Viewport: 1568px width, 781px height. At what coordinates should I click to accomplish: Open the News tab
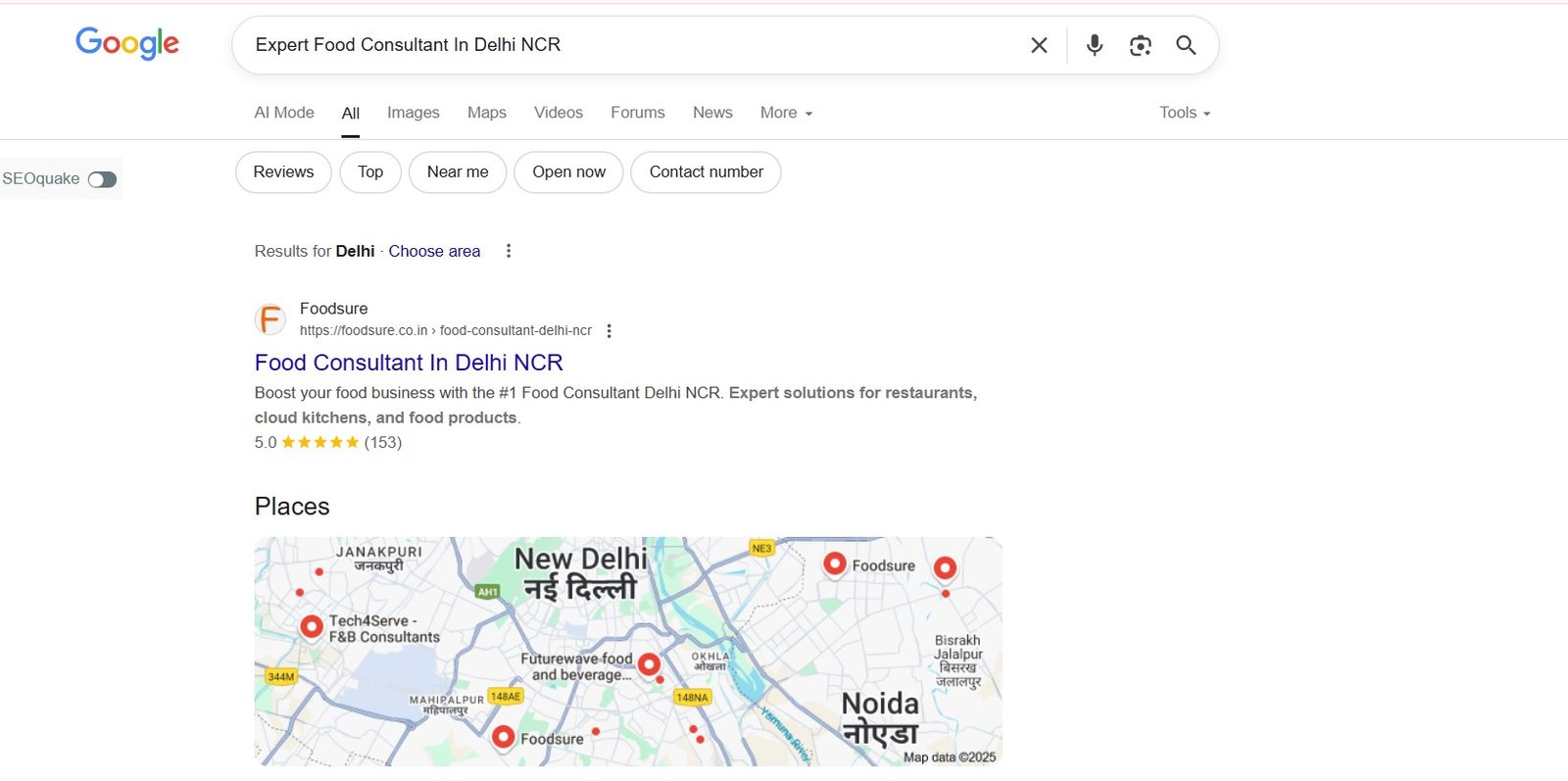[x=712, y=113]
